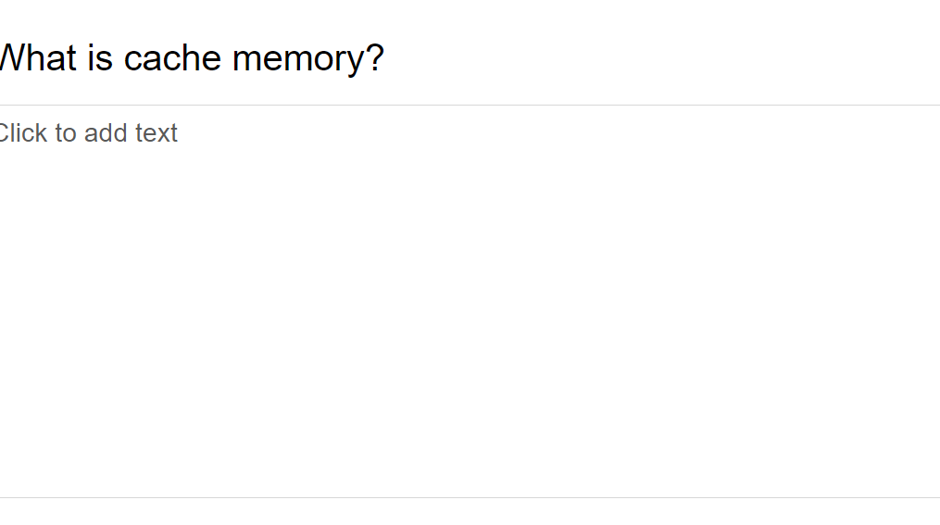Click the question mark ending the title
This screenshot has height=525, width=940.
[374, 59]
